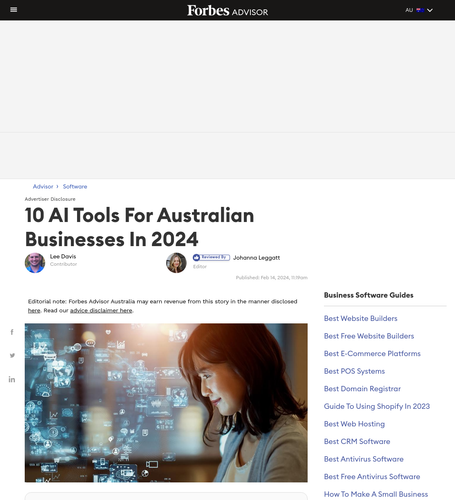Open author Lee Davis profile
This screenshot has height=500, width=455.
[63, 256]
